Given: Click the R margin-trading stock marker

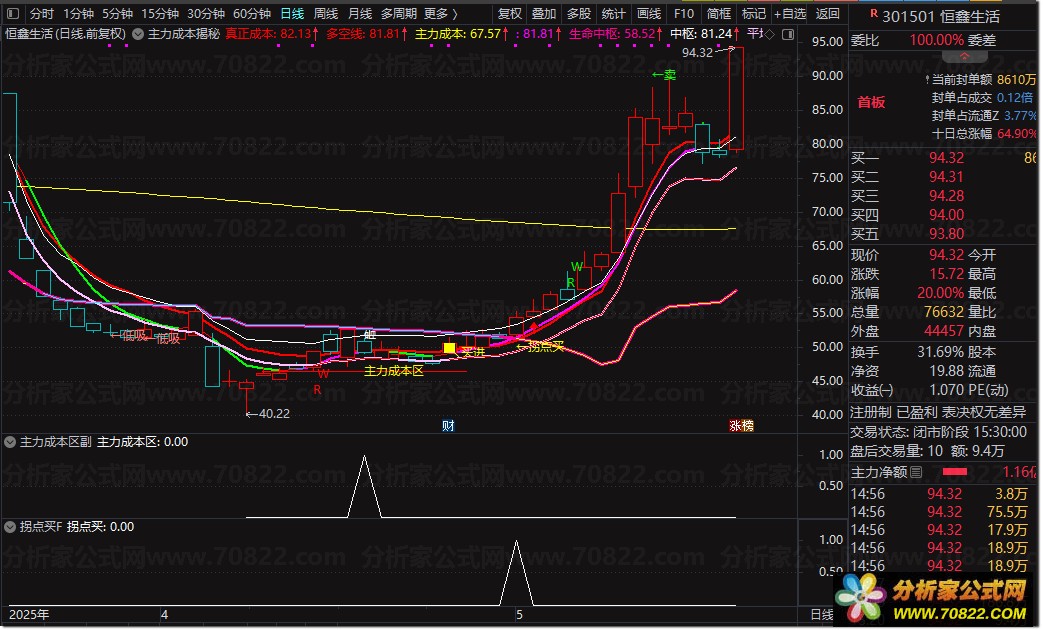Looking at the screenshot, I should [873, 13].
